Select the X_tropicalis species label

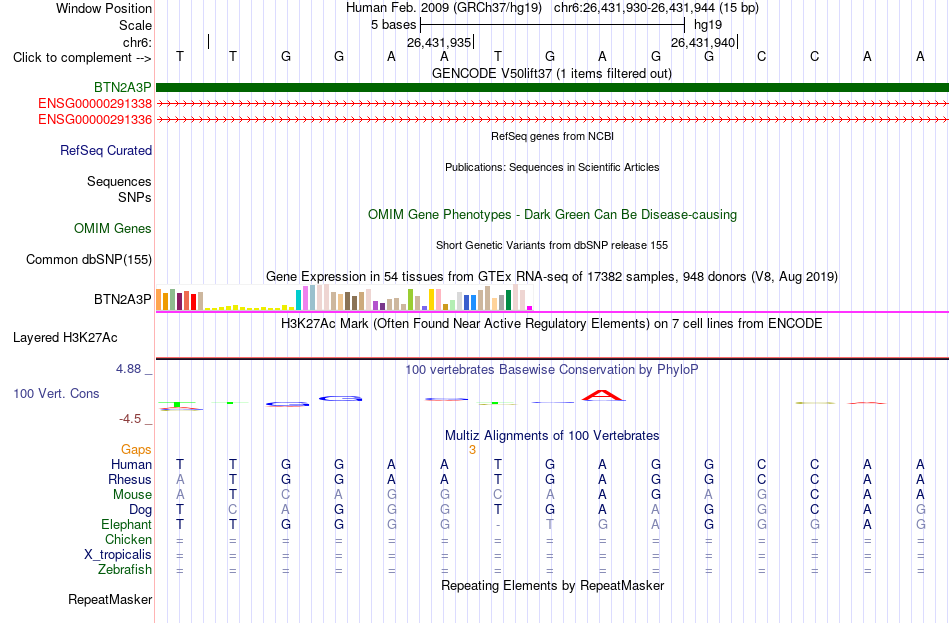118,555
